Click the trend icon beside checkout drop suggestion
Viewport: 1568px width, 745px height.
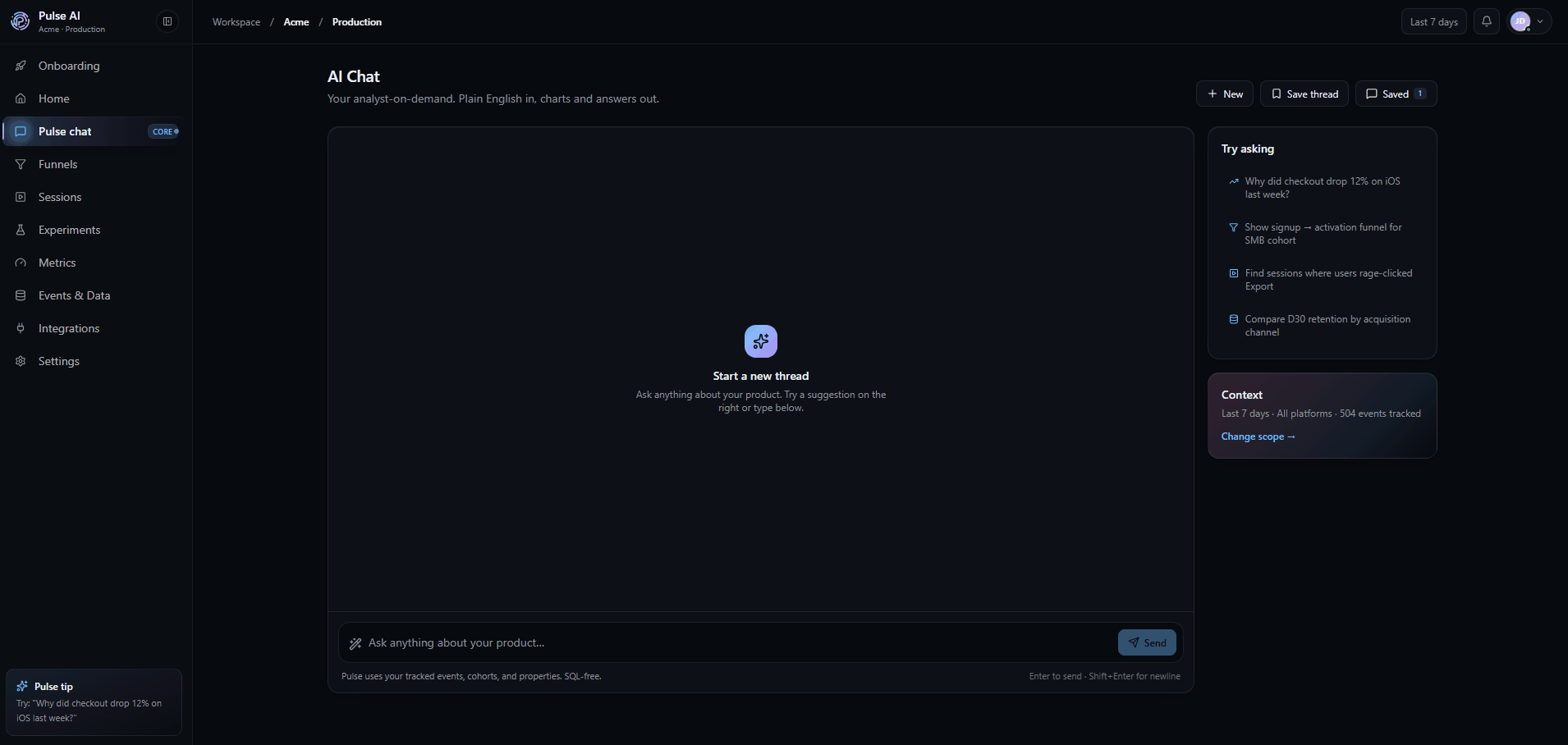coord(1234,181)
